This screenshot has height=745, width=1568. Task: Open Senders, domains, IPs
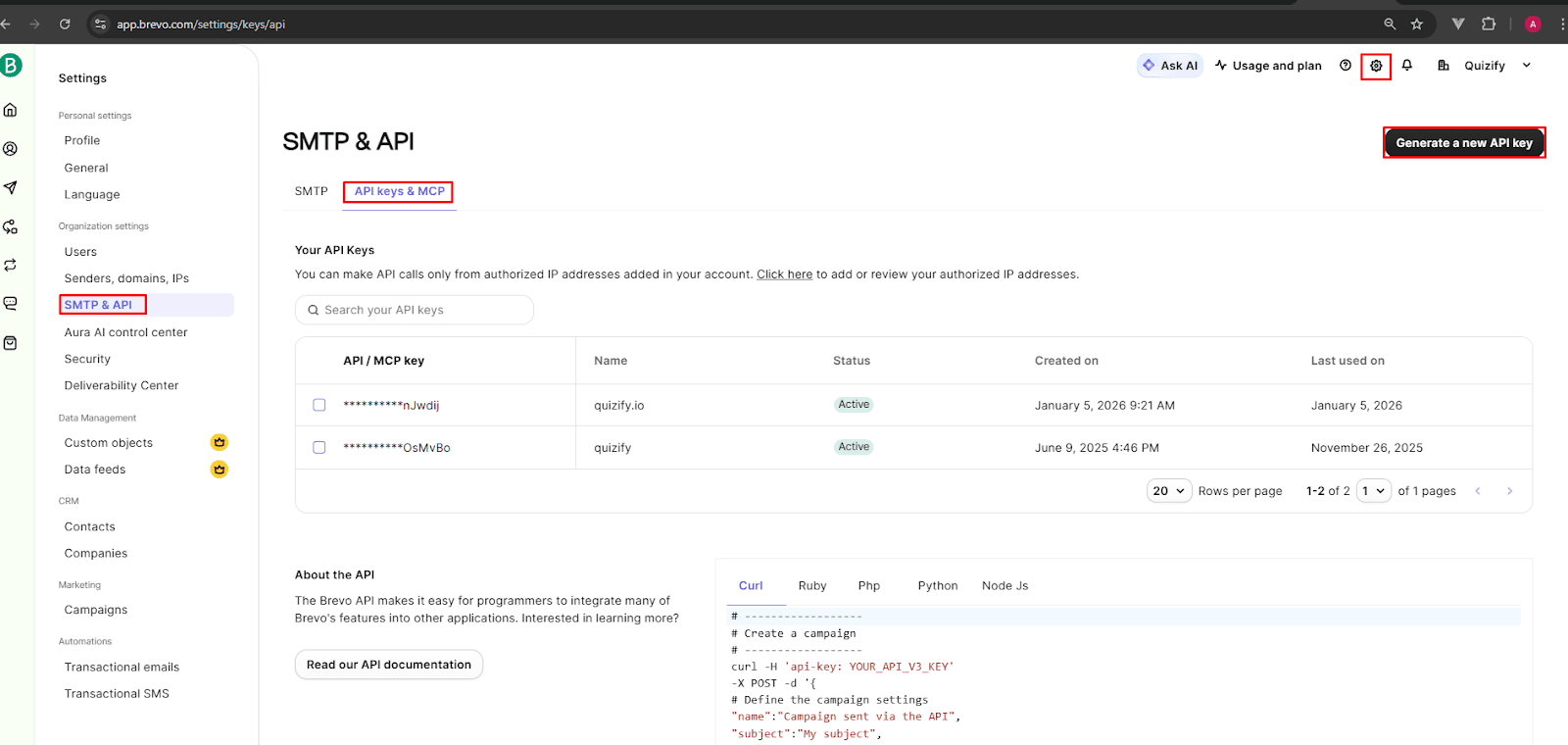(126, 278)
